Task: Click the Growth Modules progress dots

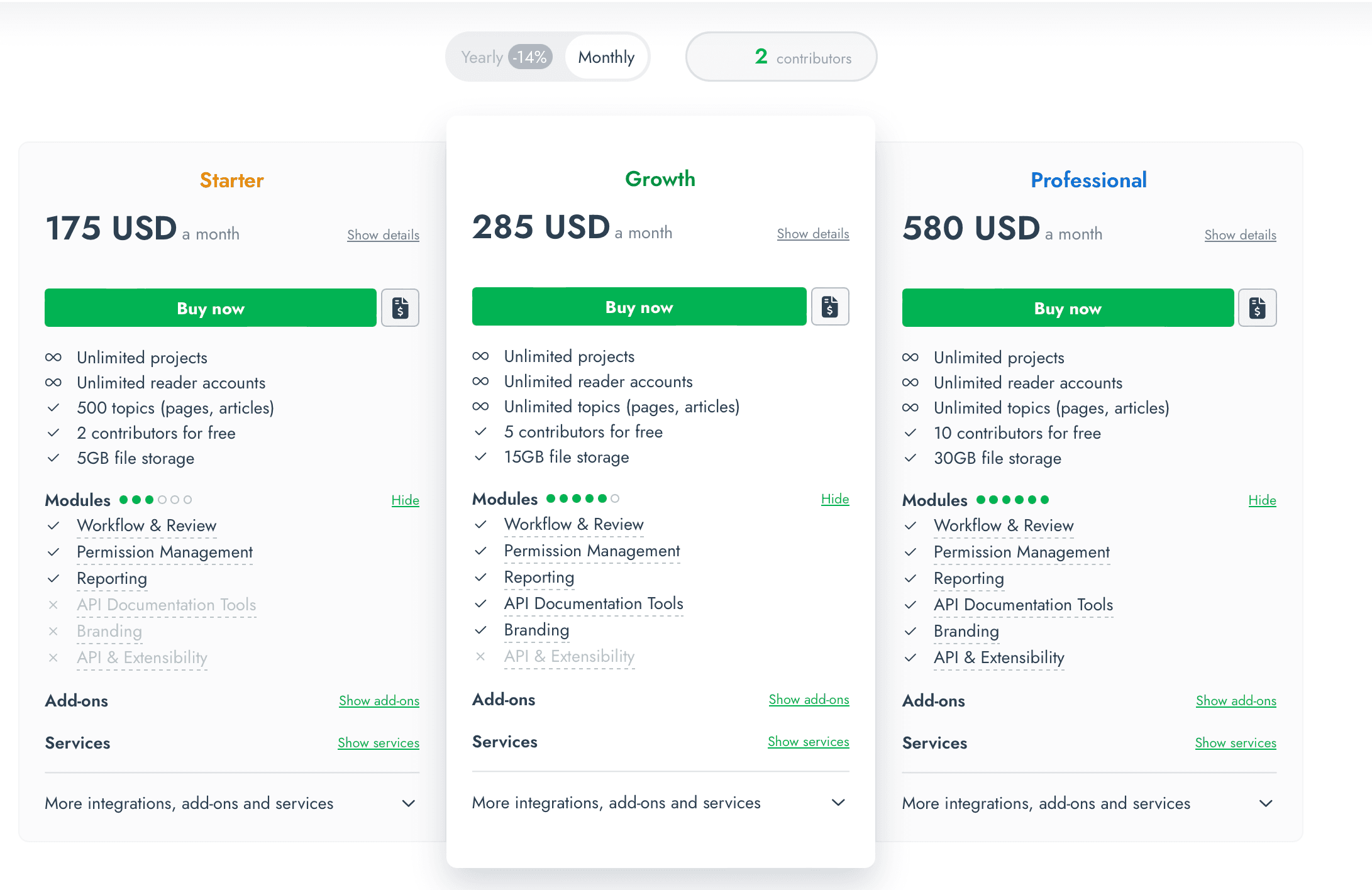Action: coord(583,498)
